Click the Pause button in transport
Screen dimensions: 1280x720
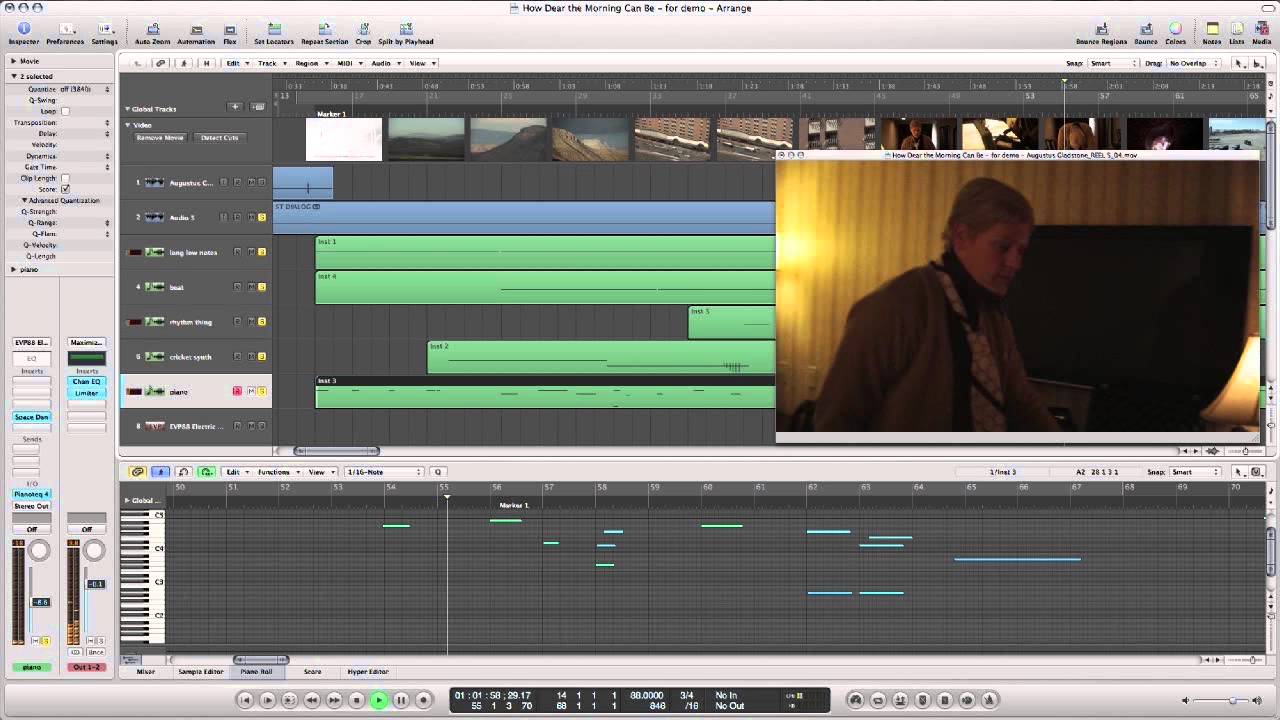click(401, 700)
